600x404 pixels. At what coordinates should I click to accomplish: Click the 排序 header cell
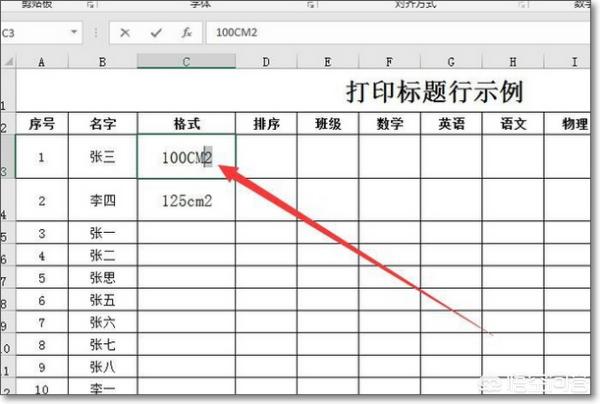pyautogui.click(x=266, y=124)
